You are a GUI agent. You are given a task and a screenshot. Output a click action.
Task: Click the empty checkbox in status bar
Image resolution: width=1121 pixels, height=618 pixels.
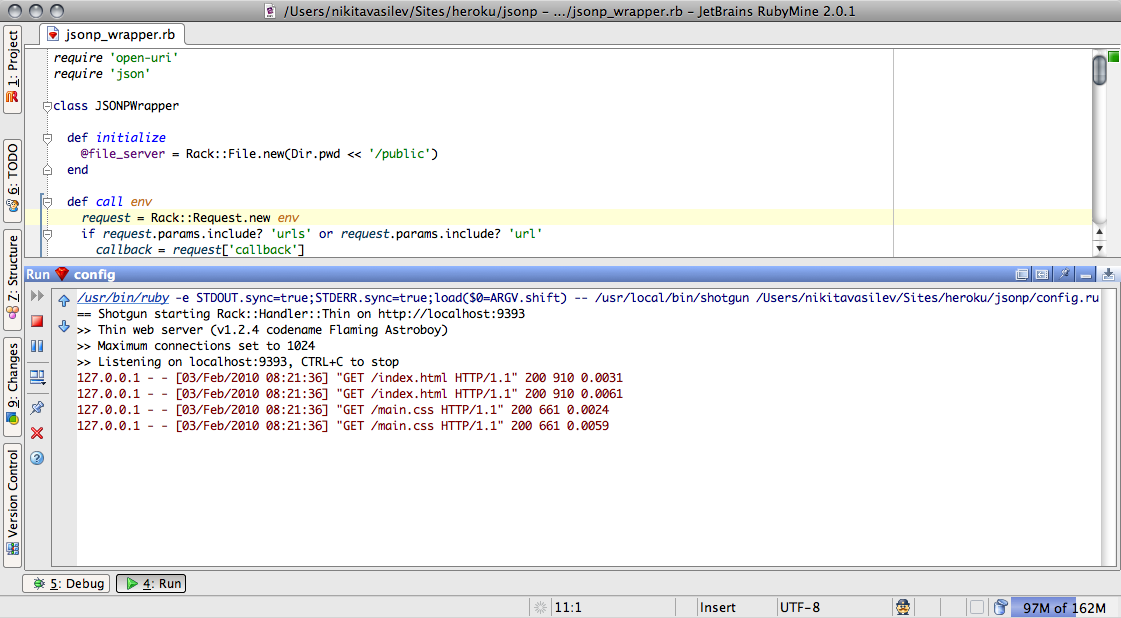[977, 607]
